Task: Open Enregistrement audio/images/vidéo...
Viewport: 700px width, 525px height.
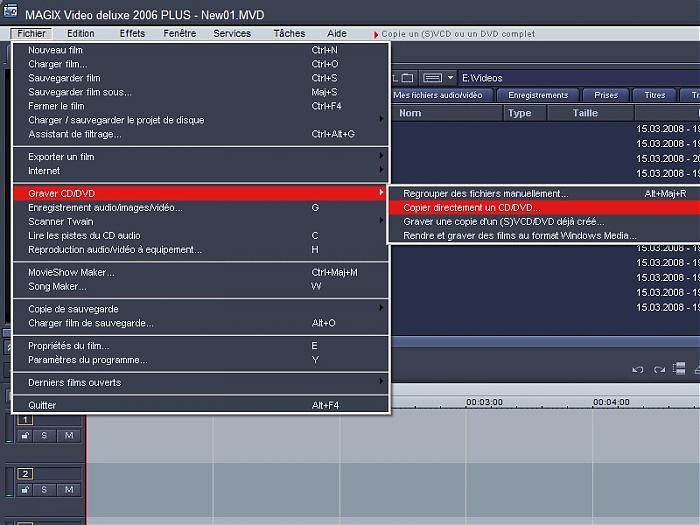Action: click(201, 208)
